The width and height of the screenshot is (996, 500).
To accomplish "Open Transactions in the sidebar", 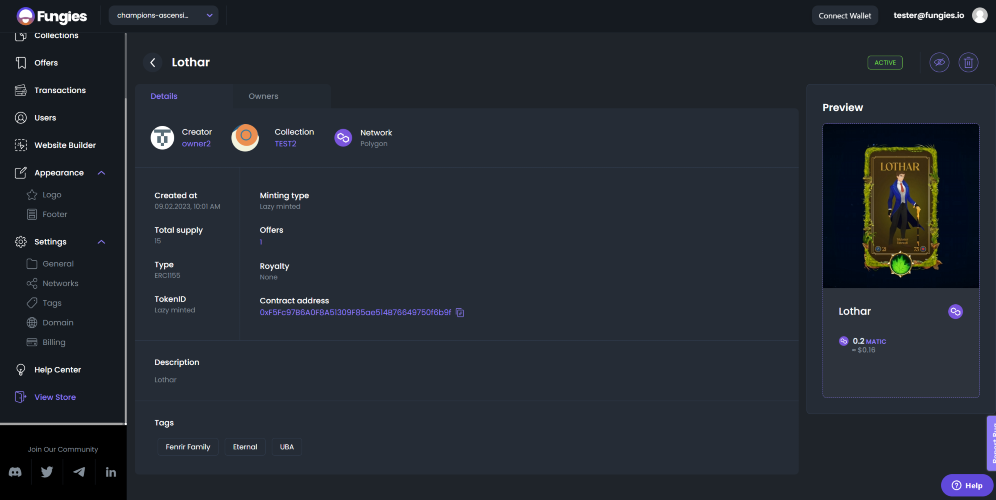I will click(x=60, y=90).
